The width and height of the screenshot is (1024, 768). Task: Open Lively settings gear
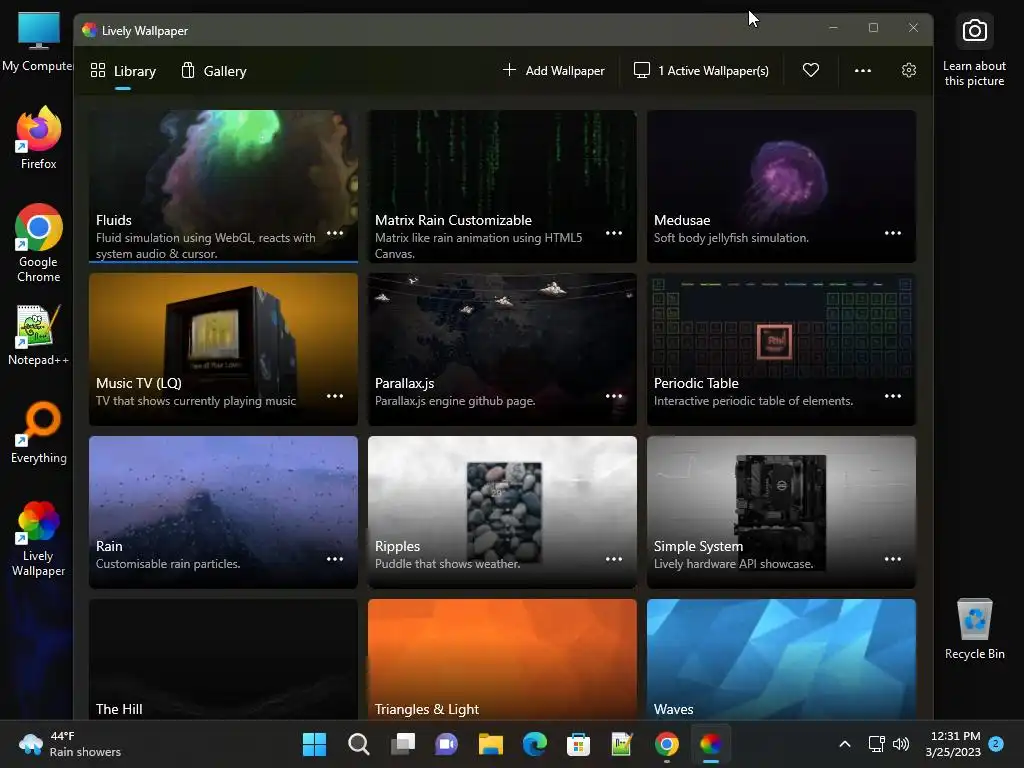(908, 71)
